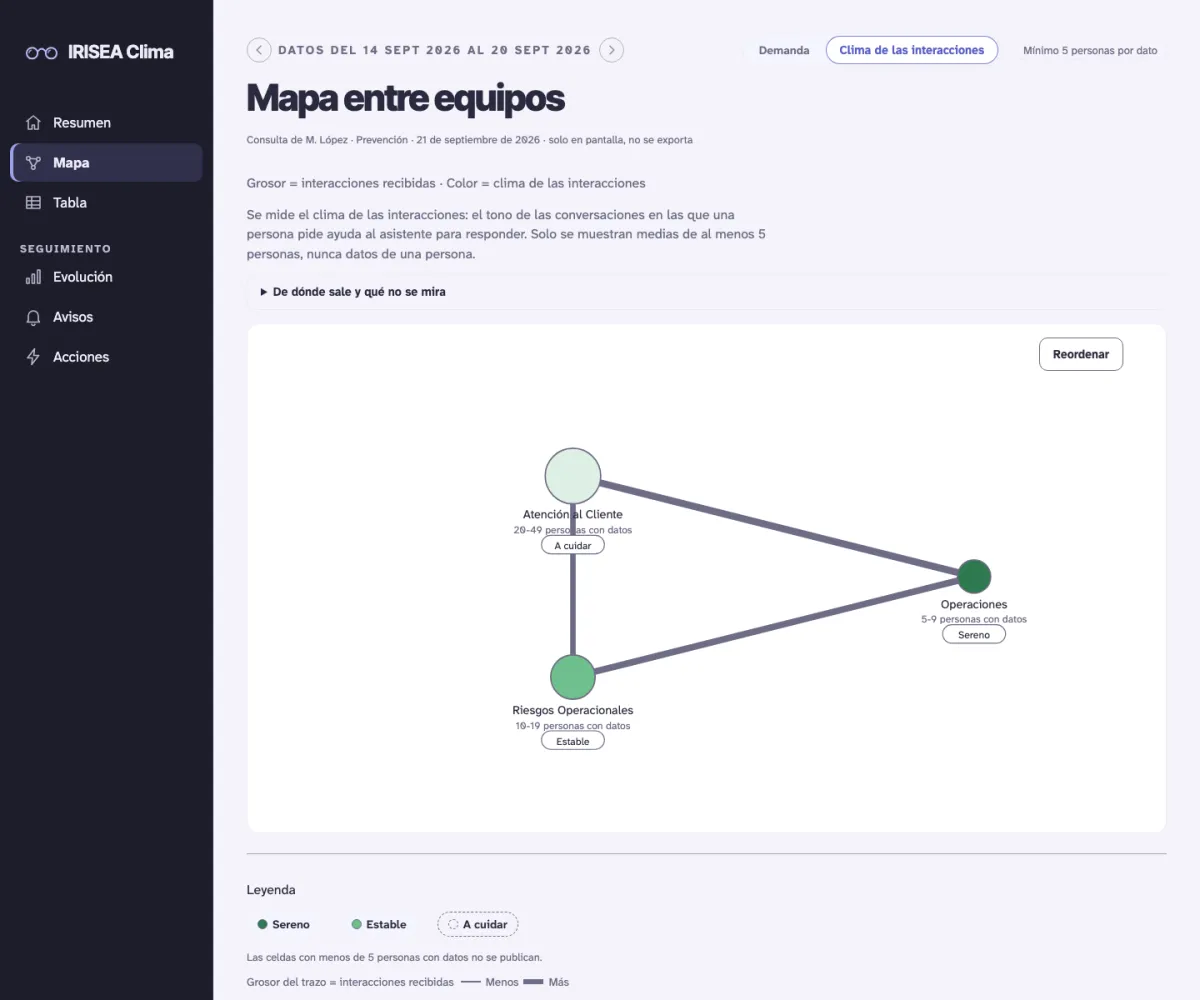Click the date range 'Datos del 14 sept 2026' label

pos(434,50)
